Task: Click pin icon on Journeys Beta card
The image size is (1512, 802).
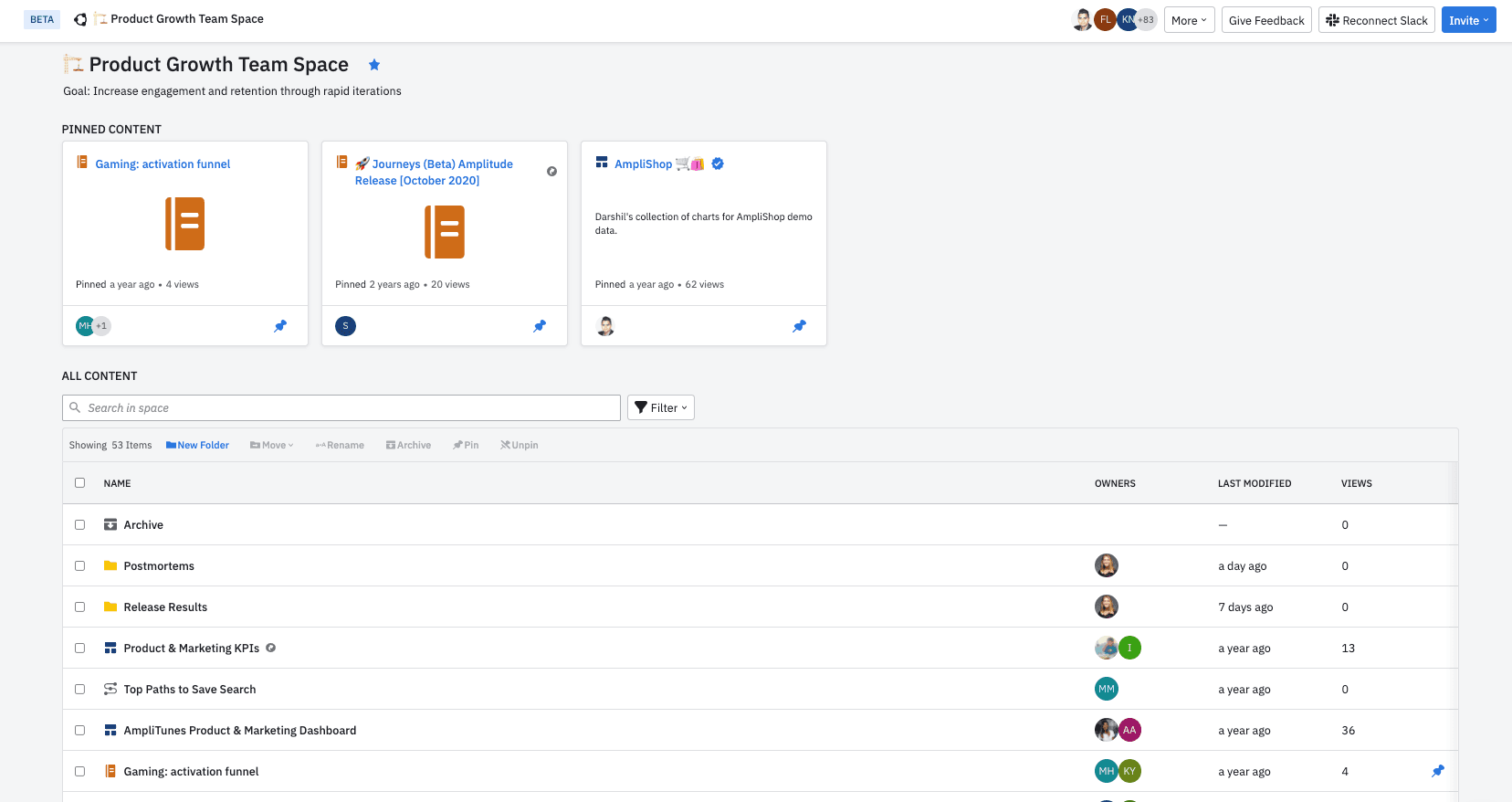Action: (540, 326)
